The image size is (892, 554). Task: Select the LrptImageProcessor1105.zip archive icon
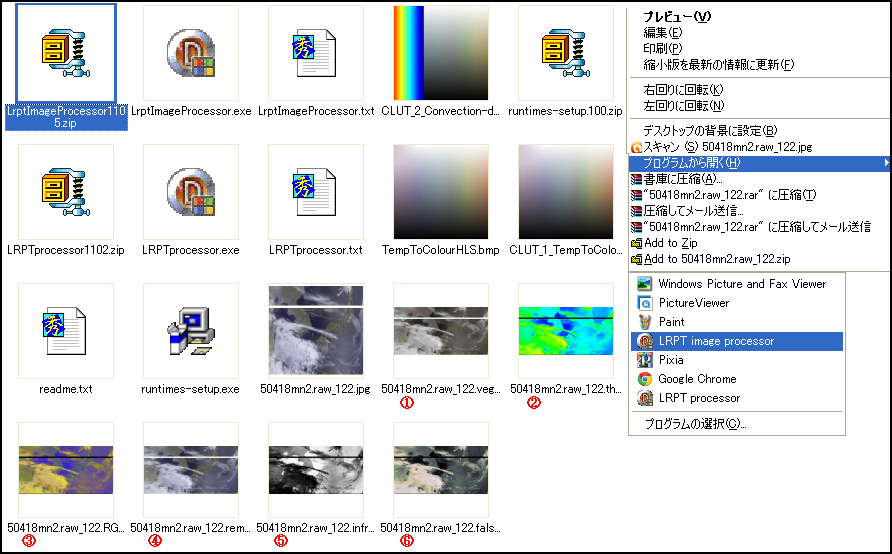click(66, 53)
